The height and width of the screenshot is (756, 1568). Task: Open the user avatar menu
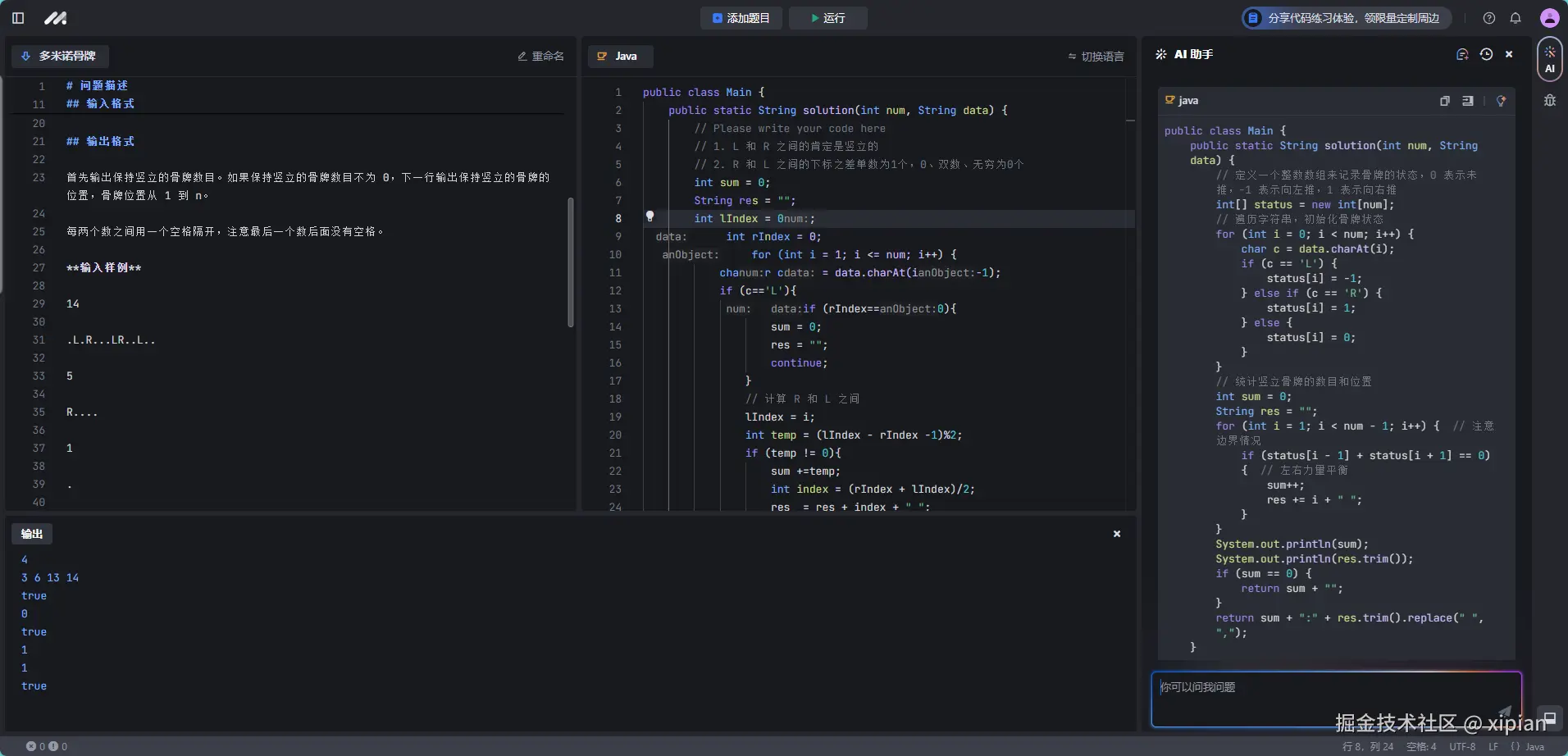1549,18
